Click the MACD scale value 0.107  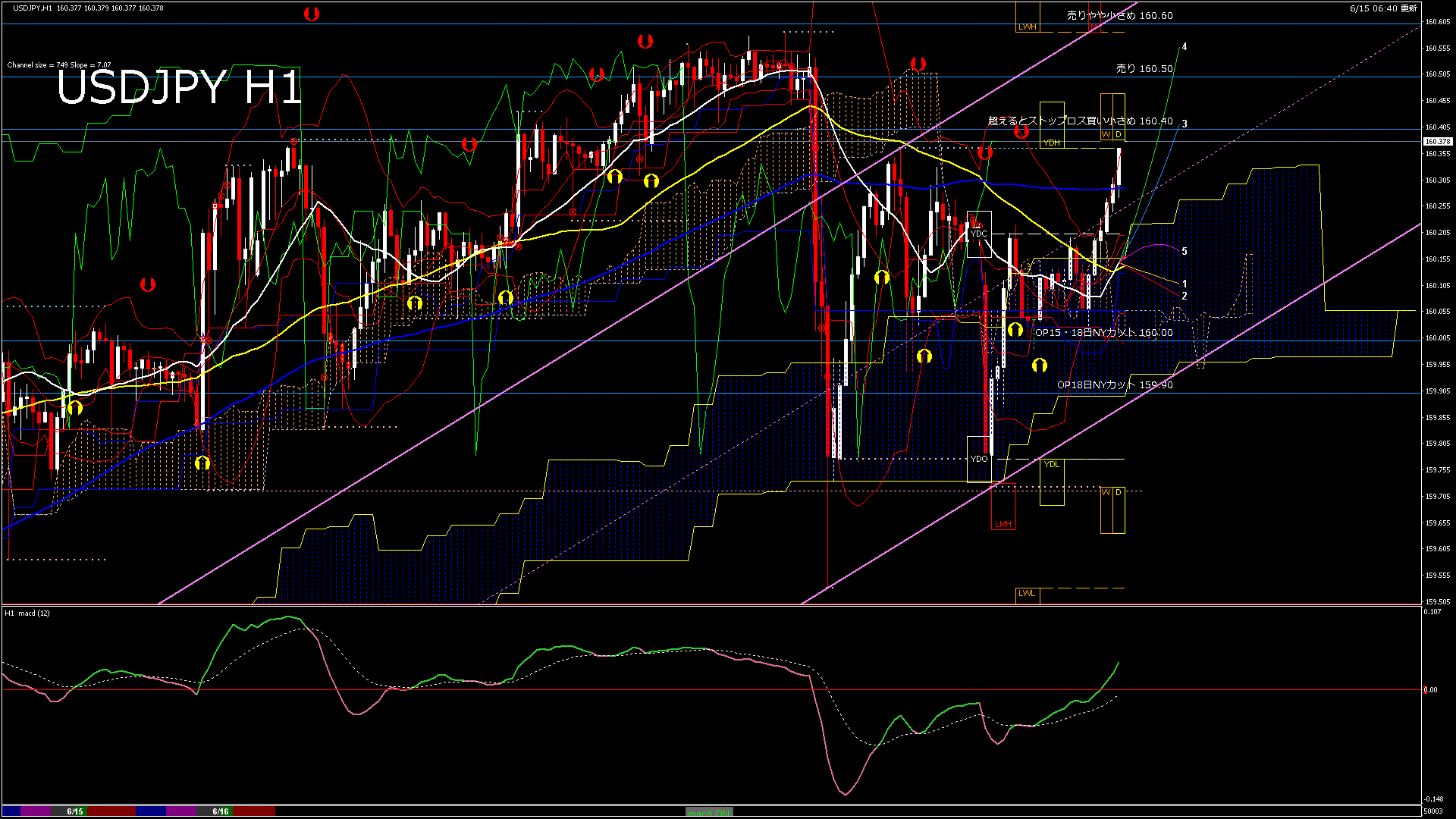tap(1432, 612)
